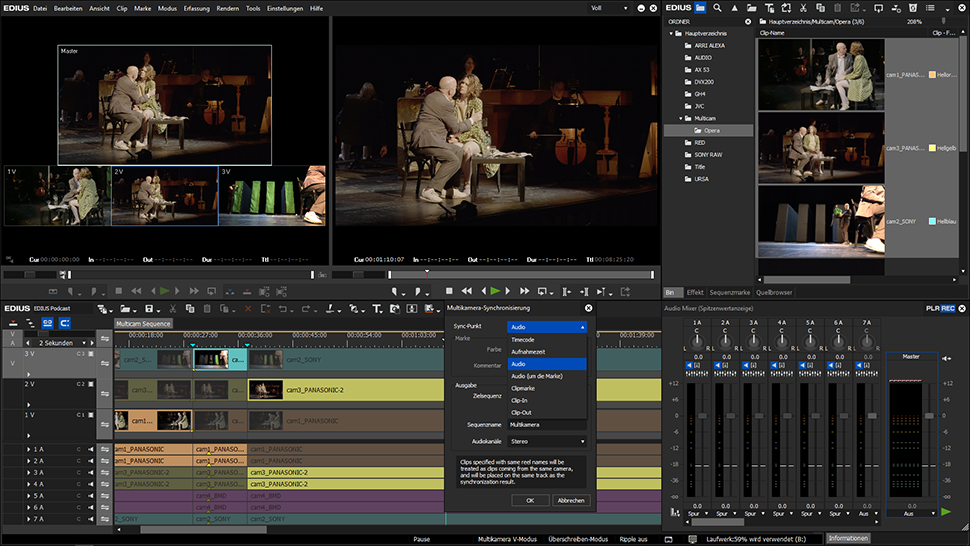Click rewind in the recorder monitor
The image size is (970, 546).
click(467, 291)
